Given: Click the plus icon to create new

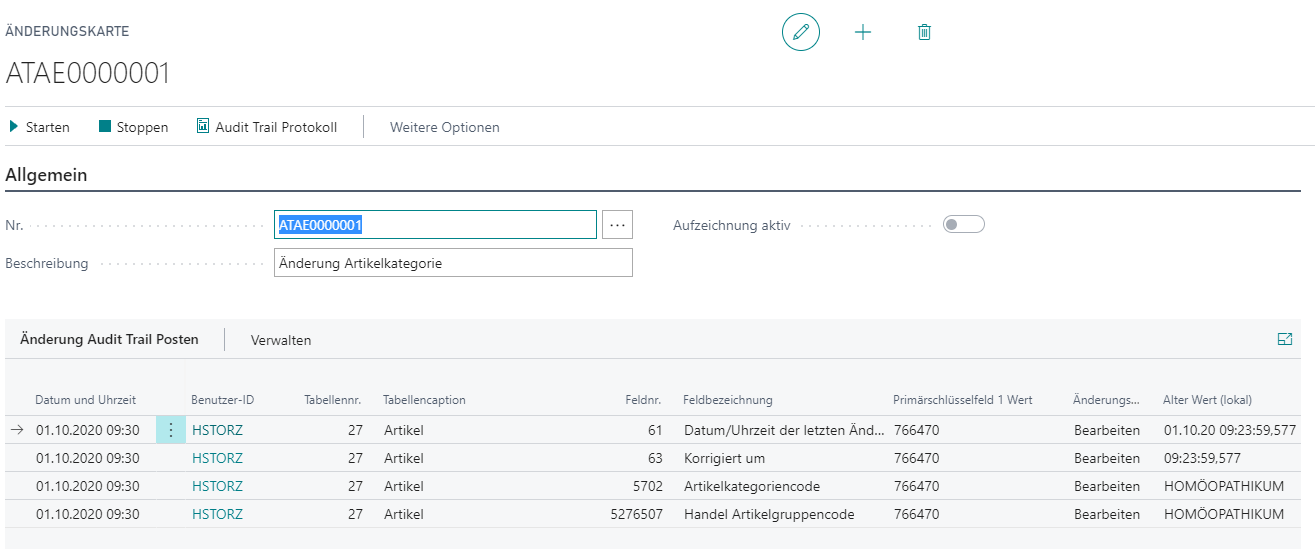Looking at the screenshot, I should coord(863,33).
